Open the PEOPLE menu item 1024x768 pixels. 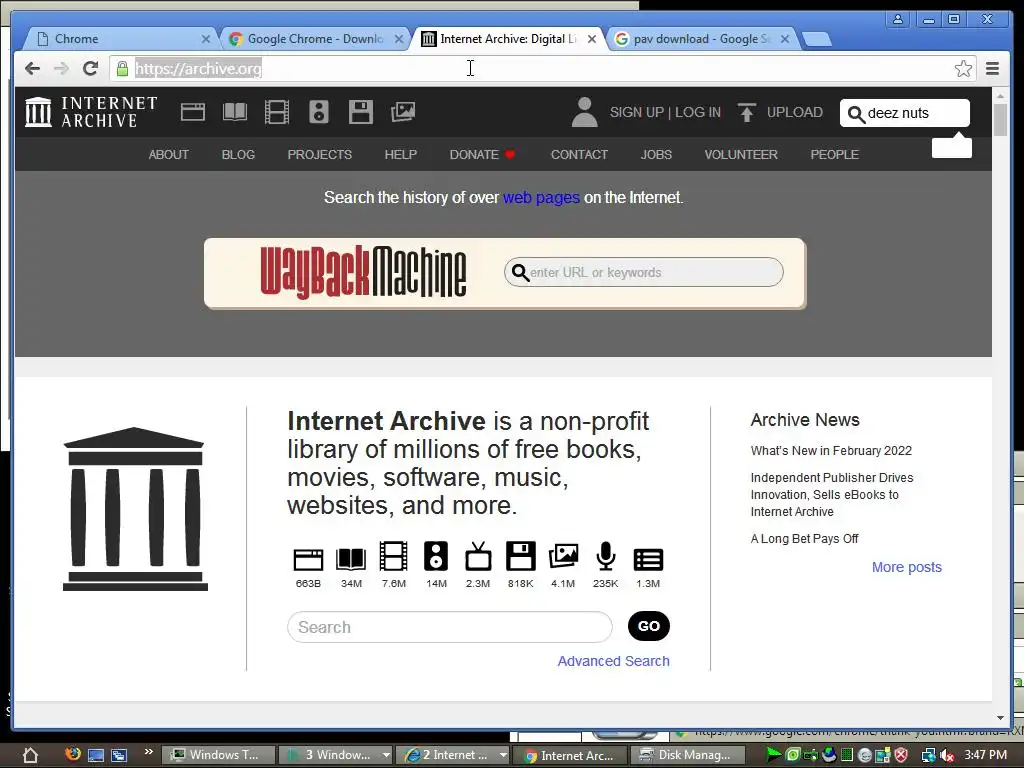834,155
